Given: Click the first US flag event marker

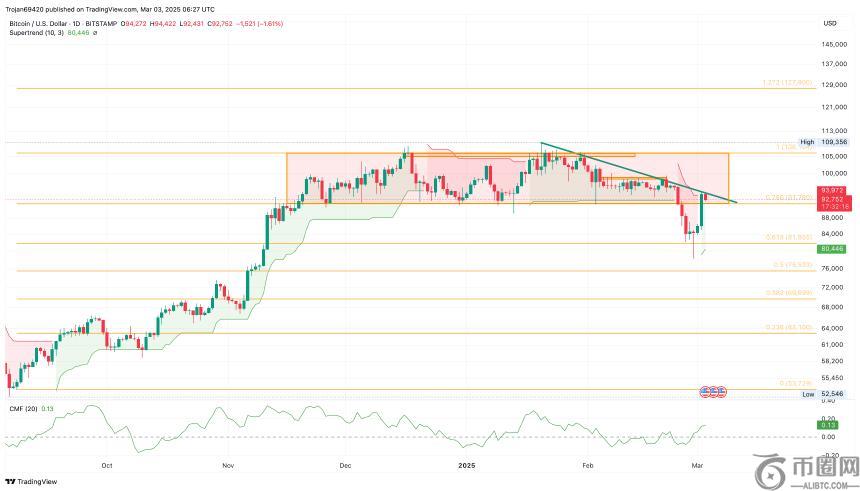Looking at the screenshot, I should (x=705, y=390).
